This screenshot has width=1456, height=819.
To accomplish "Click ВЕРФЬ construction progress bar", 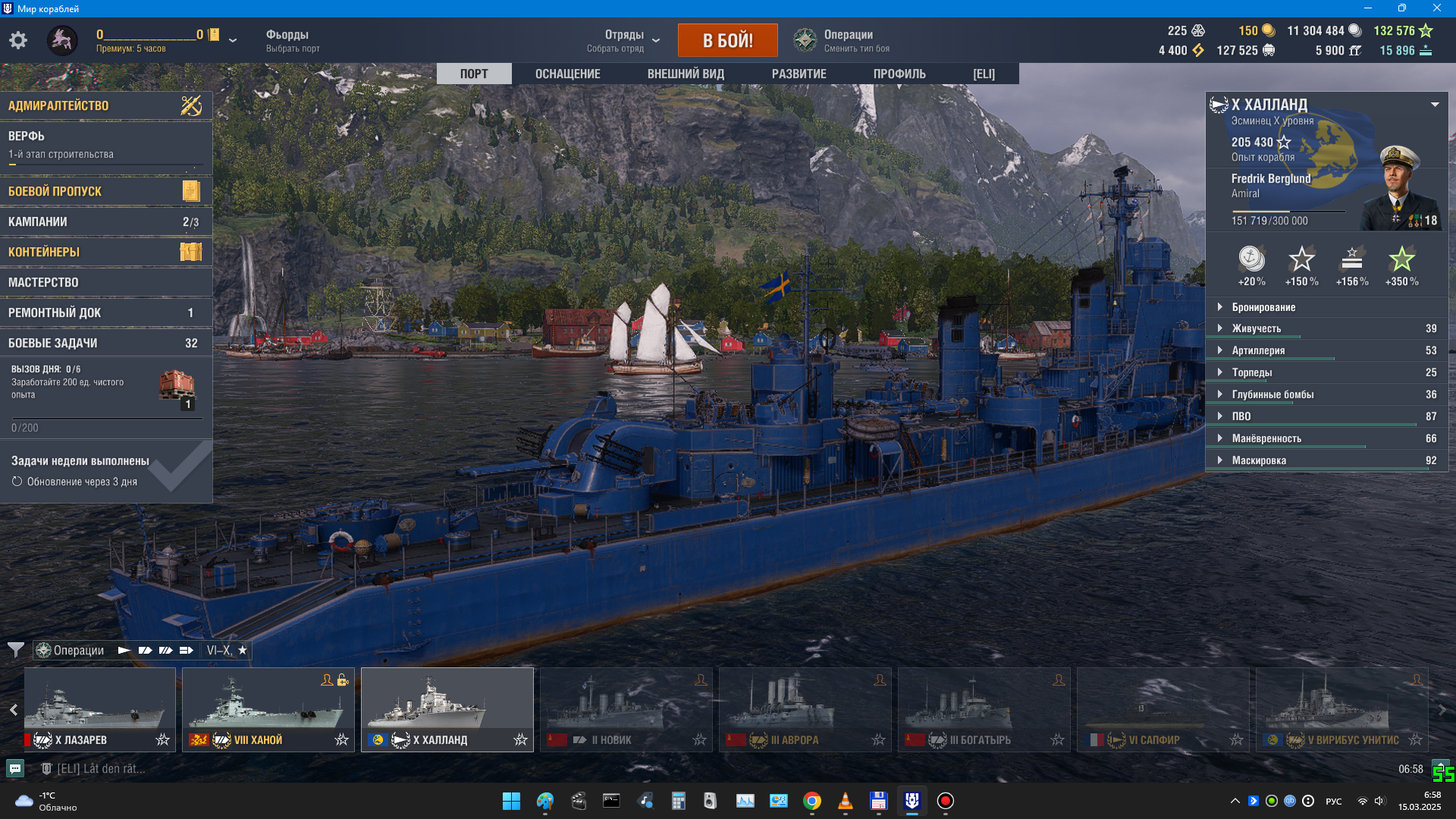I will (105, 165).
